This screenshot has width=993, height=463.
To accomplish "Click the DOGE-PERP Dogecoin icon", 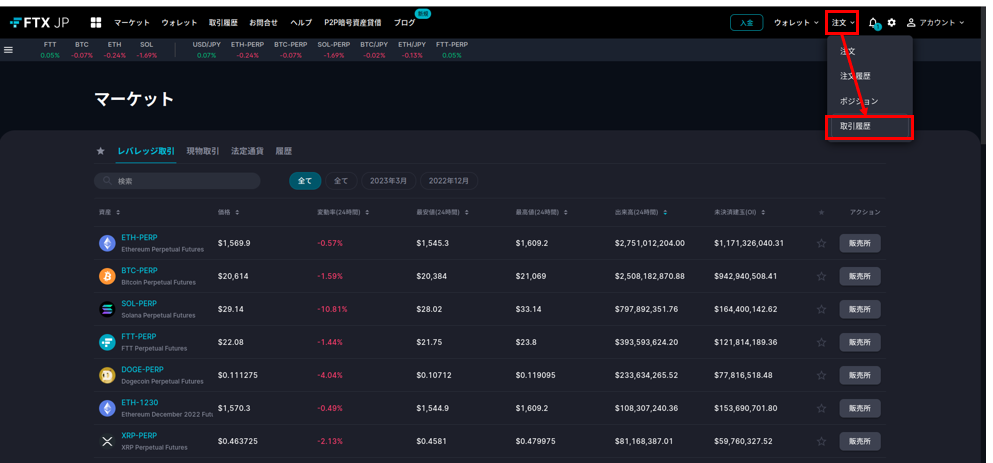I will [107, 375].
